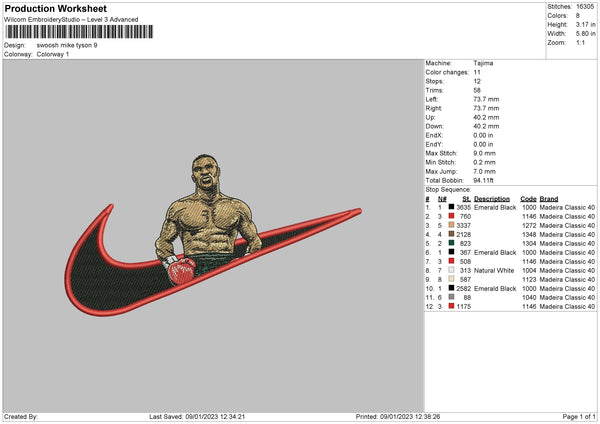Viewport: 600px width, 424px height.
Task: Click the Total Bobbin value '94.11ft'
Action: [x=484, y=180]
